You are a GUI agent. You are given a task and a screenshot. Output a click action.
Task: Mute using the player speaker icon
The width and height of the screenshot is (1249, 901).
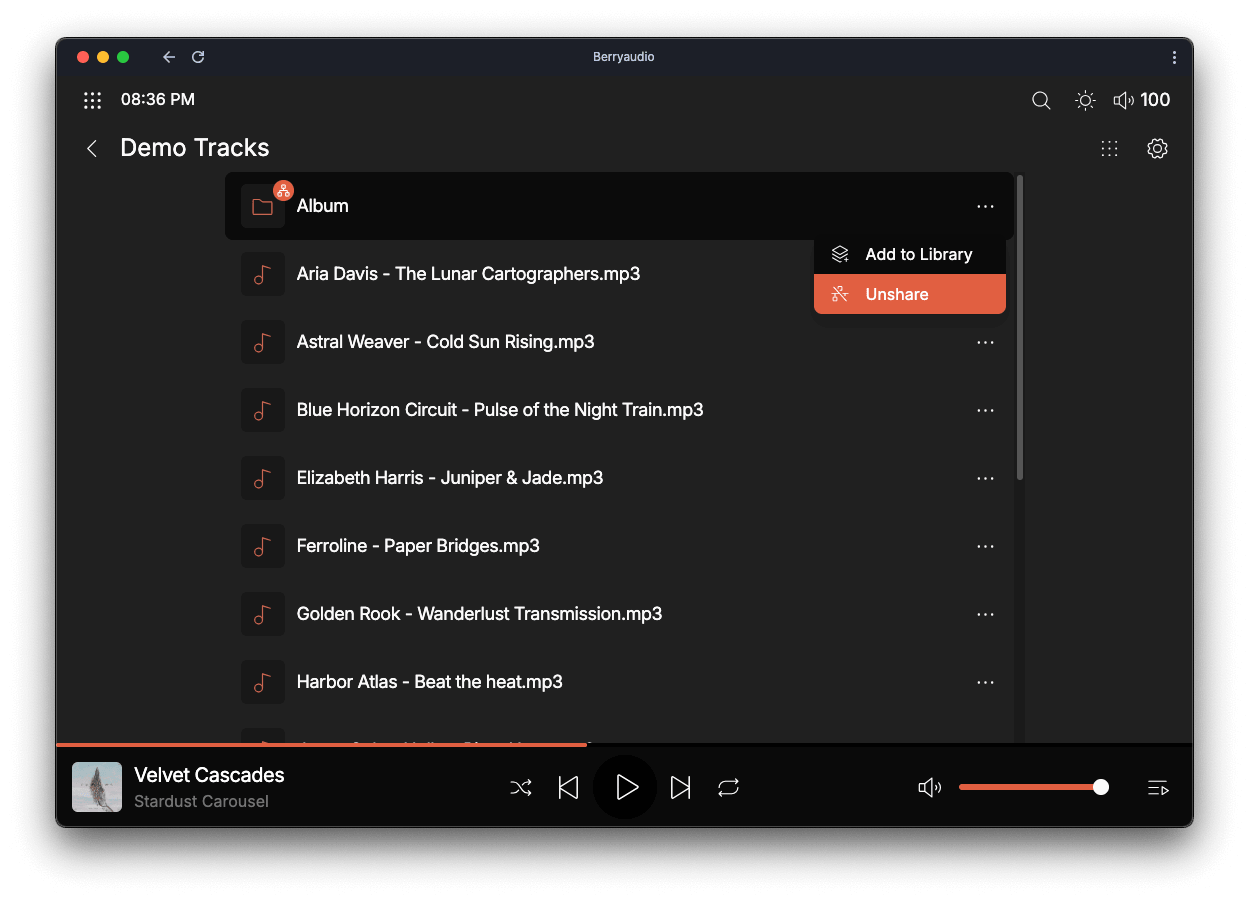pyautogui.click(x=929, y=788)
